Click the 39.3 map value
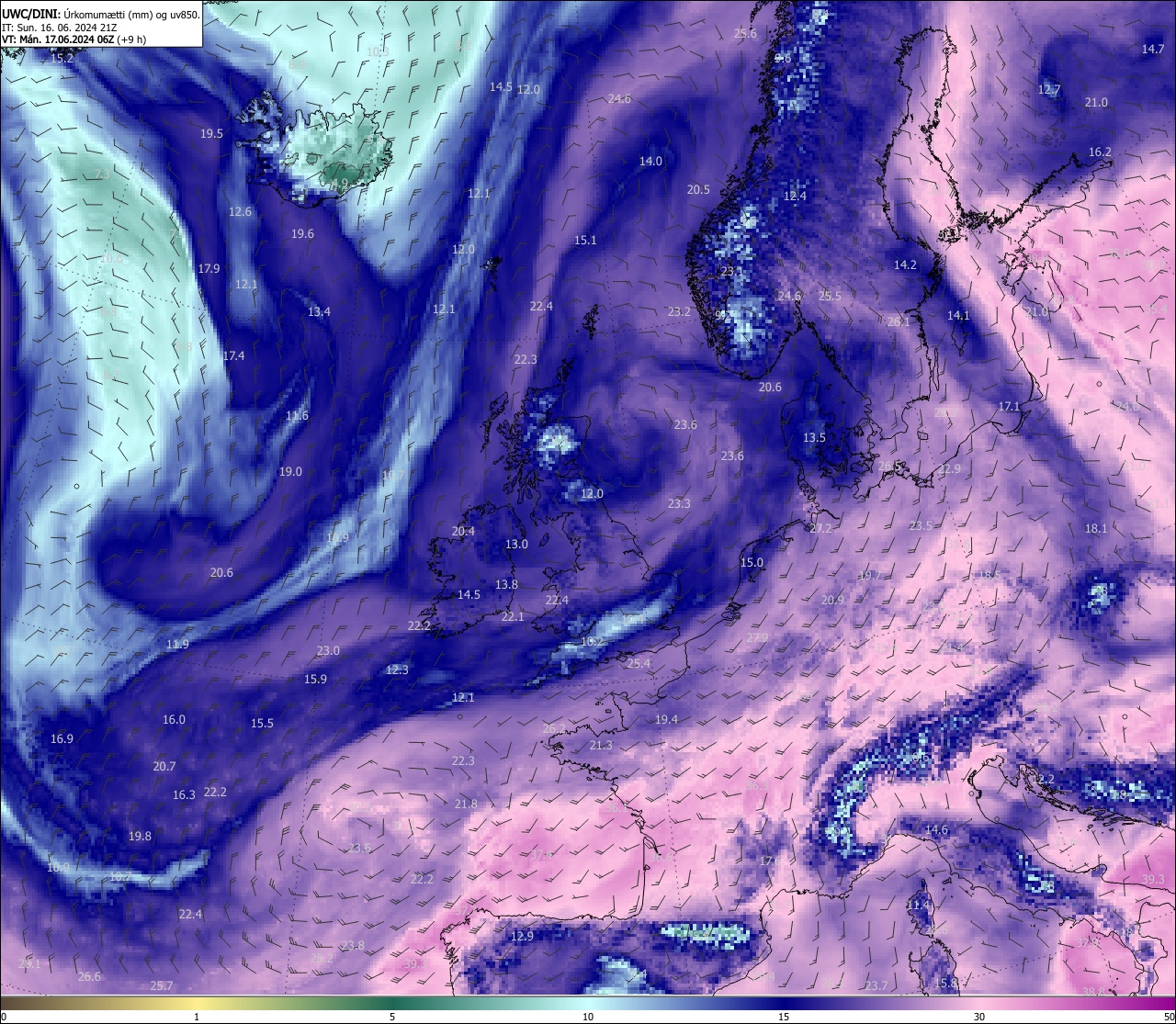 click(x=1153, y=879)
